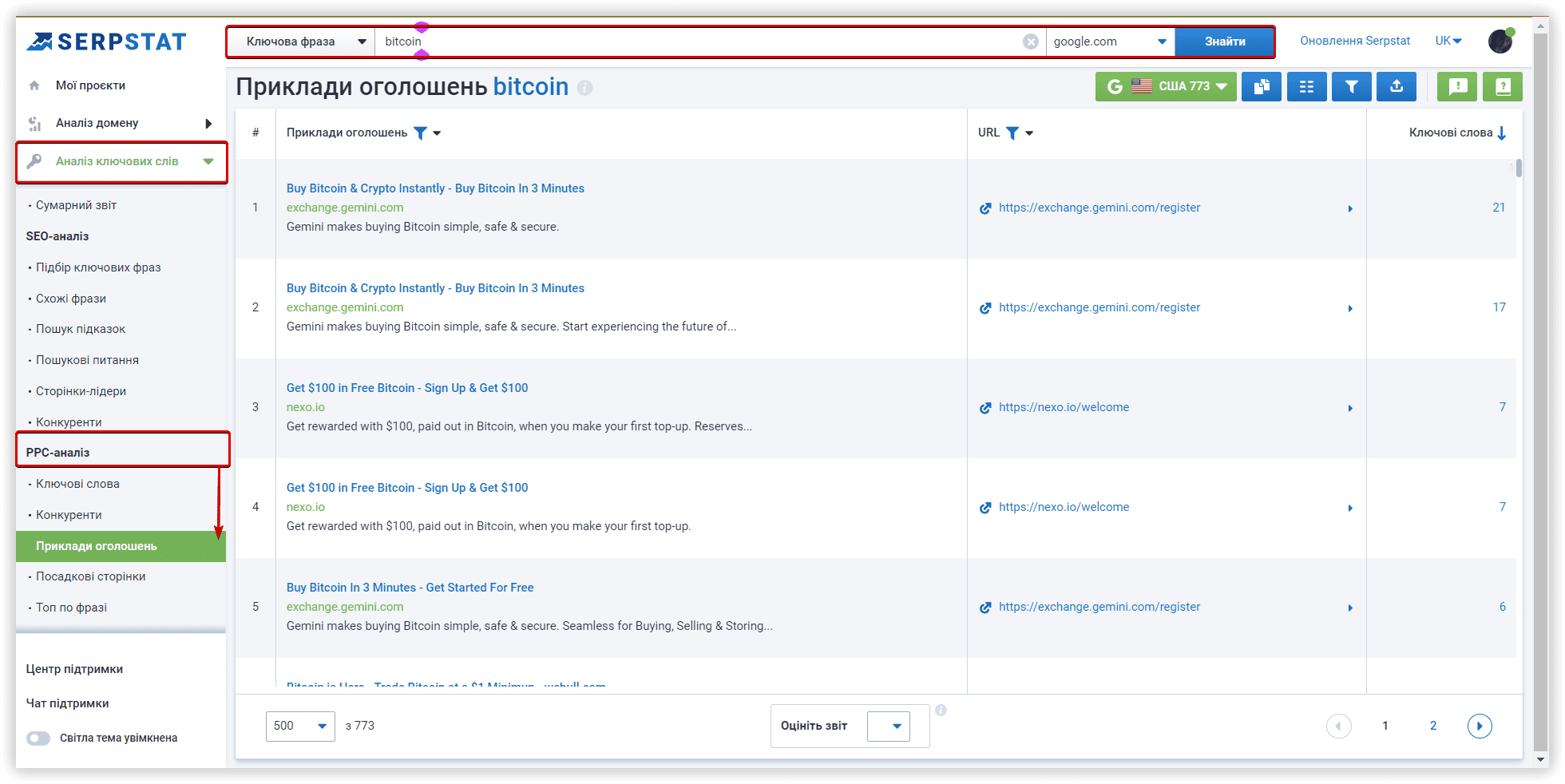Sort by Ключові слова arrow icon
1565x784 pixels.
pos(1502,133)
